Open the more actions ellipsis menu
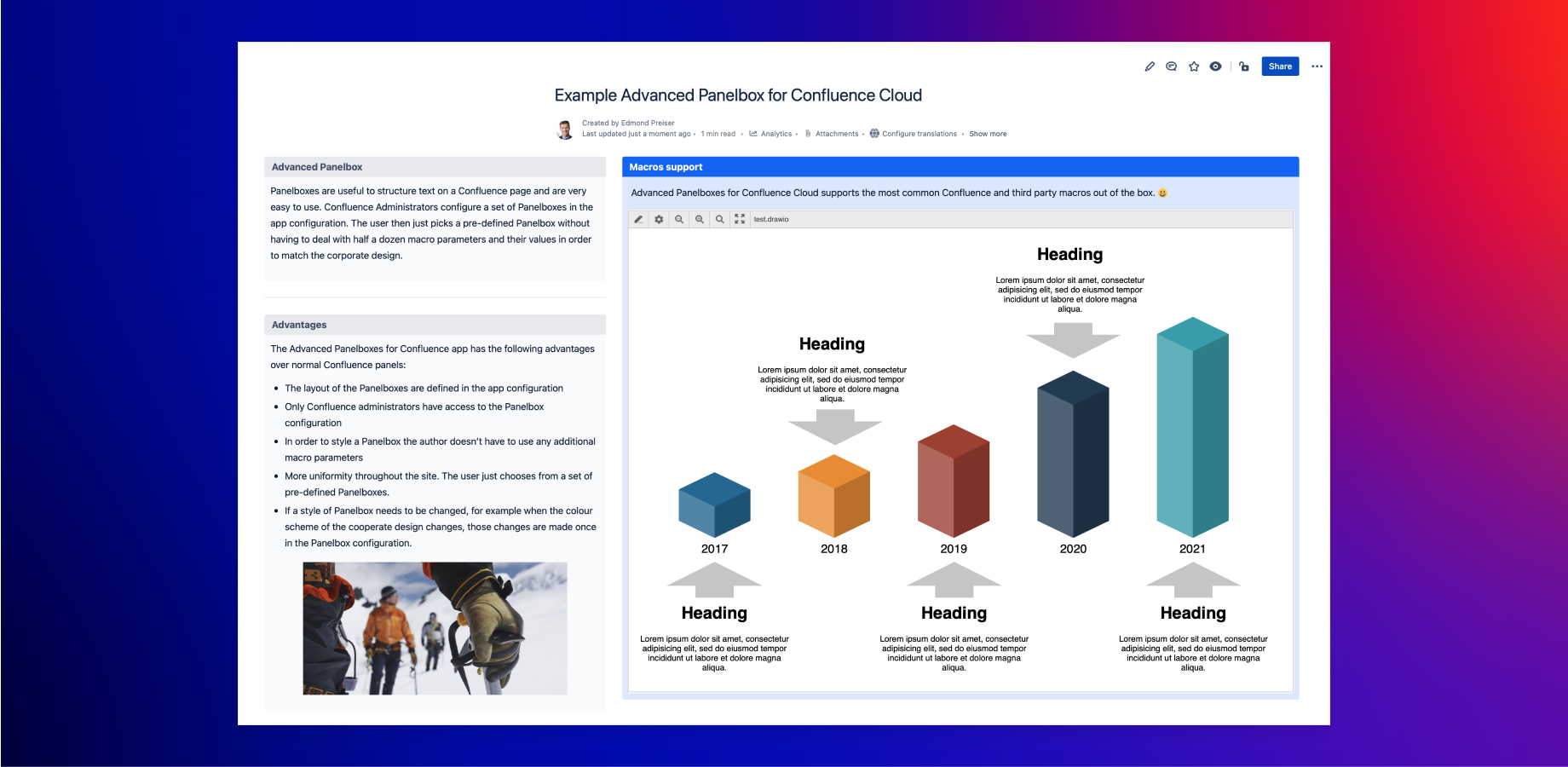The height and width of the screenshot is (767, 1568). click(1317, 66)
